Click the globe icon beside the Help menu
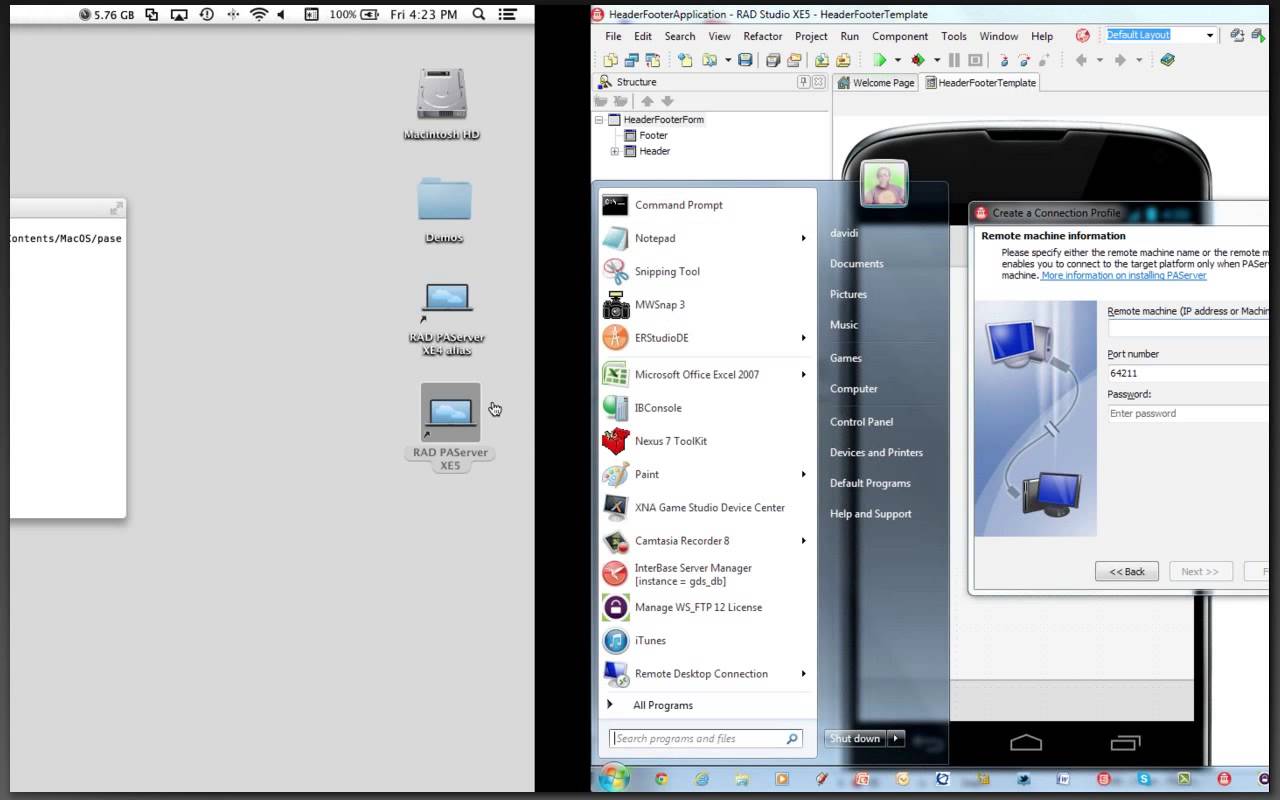1280x800 pixels. pyautogui.click(x=1082, y=35)
